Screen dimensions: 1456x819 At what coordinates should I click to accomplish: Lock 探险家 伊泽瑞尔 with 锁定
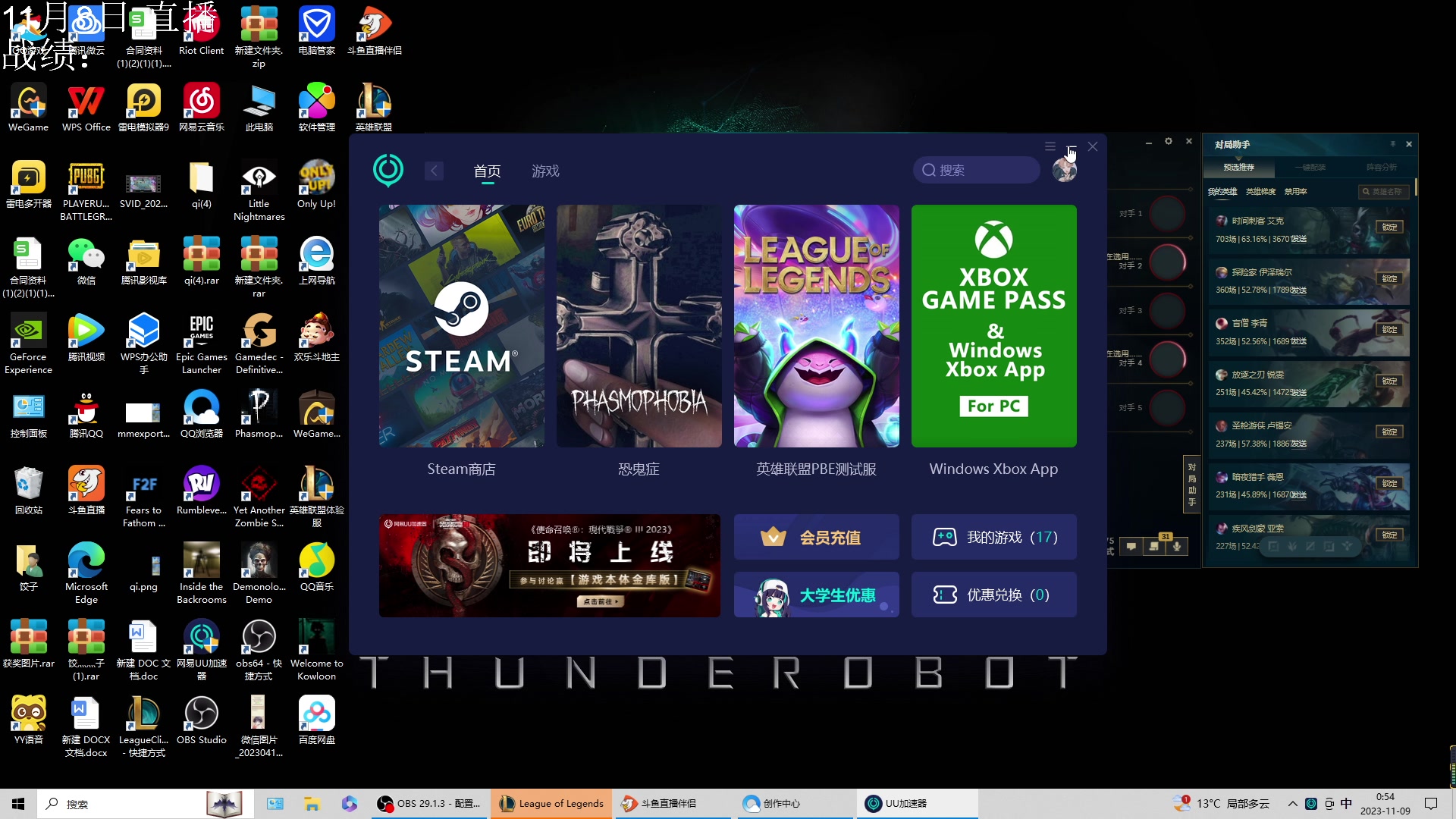coord(1389,278)
